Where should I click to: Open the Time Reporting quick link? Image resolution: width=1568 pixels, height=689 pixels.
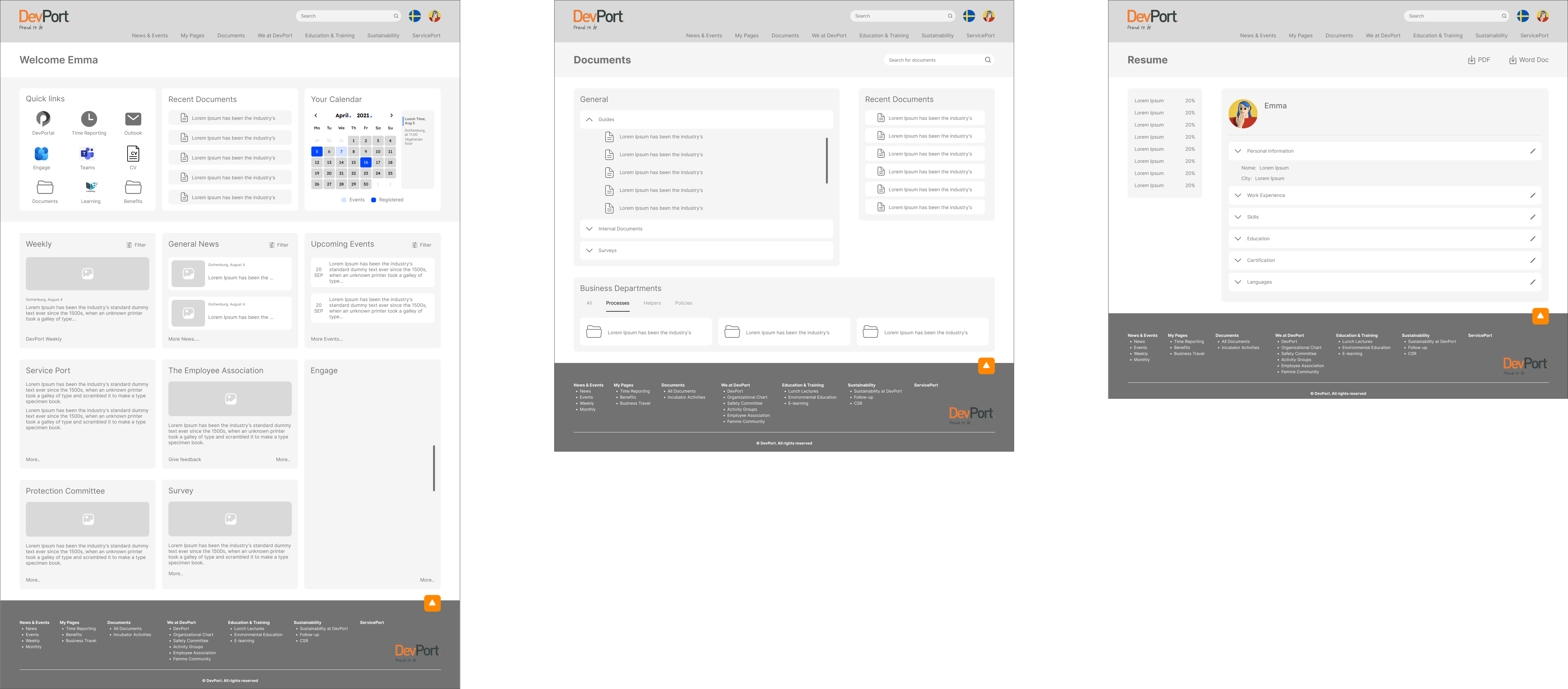point(89,119)
